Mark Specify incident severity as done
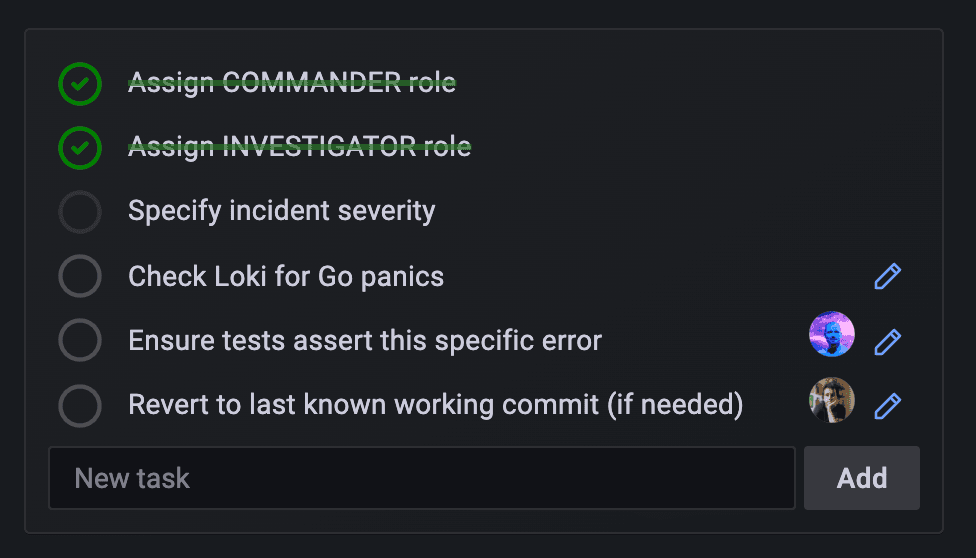976x558 pixels. (x=80, y=212)
